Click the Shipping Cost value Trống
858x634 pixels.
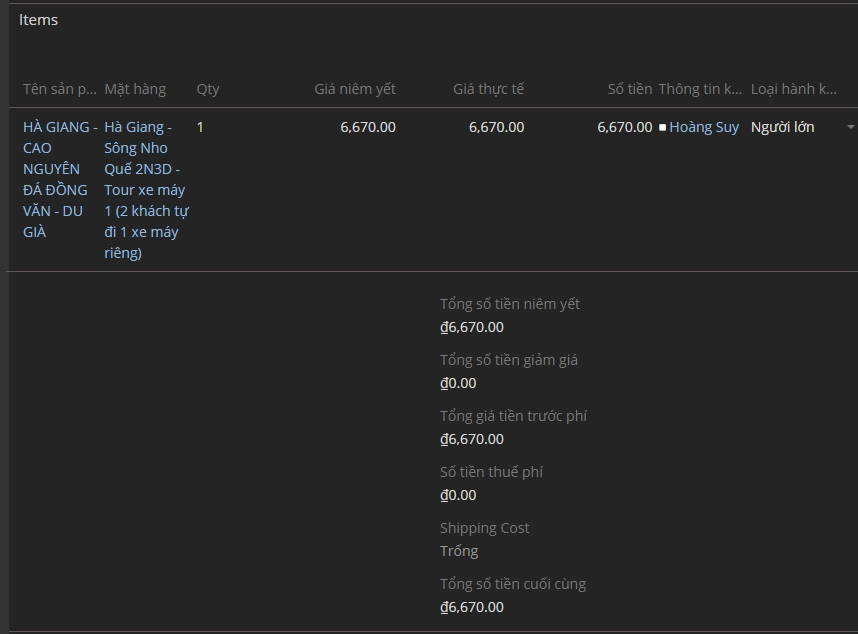click(459, 551)
